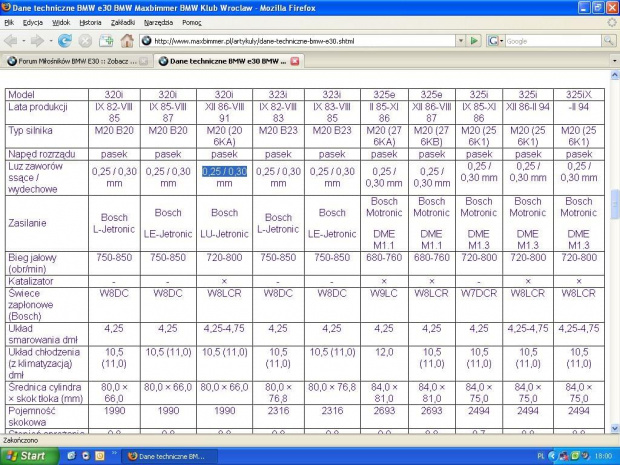Open the Widok menu

(61, 23)
